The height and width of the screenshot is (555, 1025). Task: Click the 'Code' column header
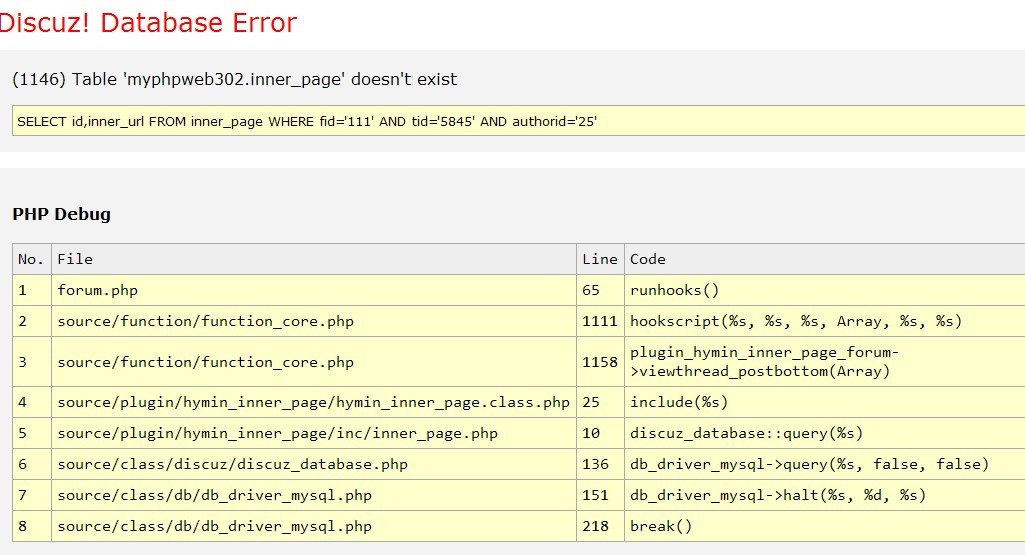coord(825,259)
